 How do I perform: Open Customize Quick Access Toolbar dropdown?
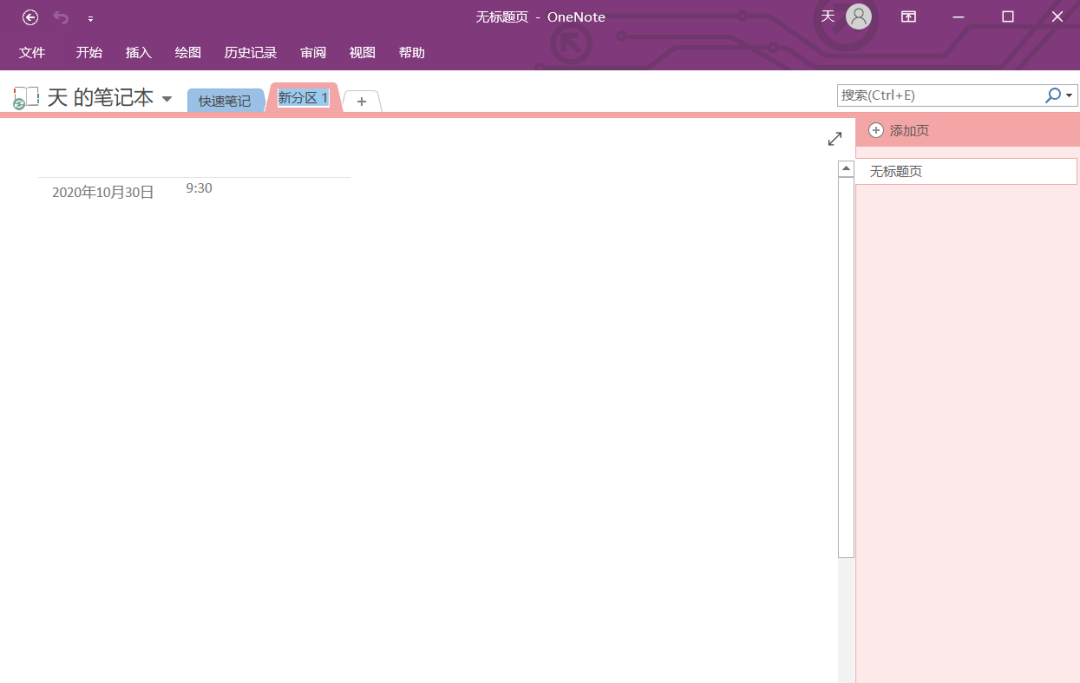90,18
